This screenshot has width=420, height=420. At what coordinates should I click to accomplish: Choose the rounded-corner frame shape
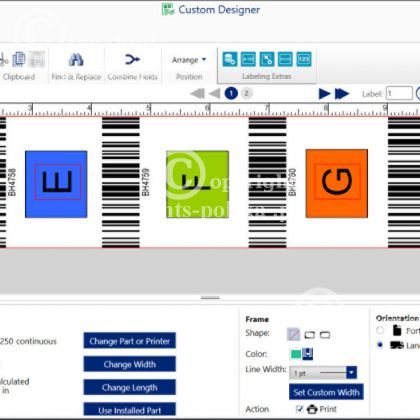pos(325,335)
